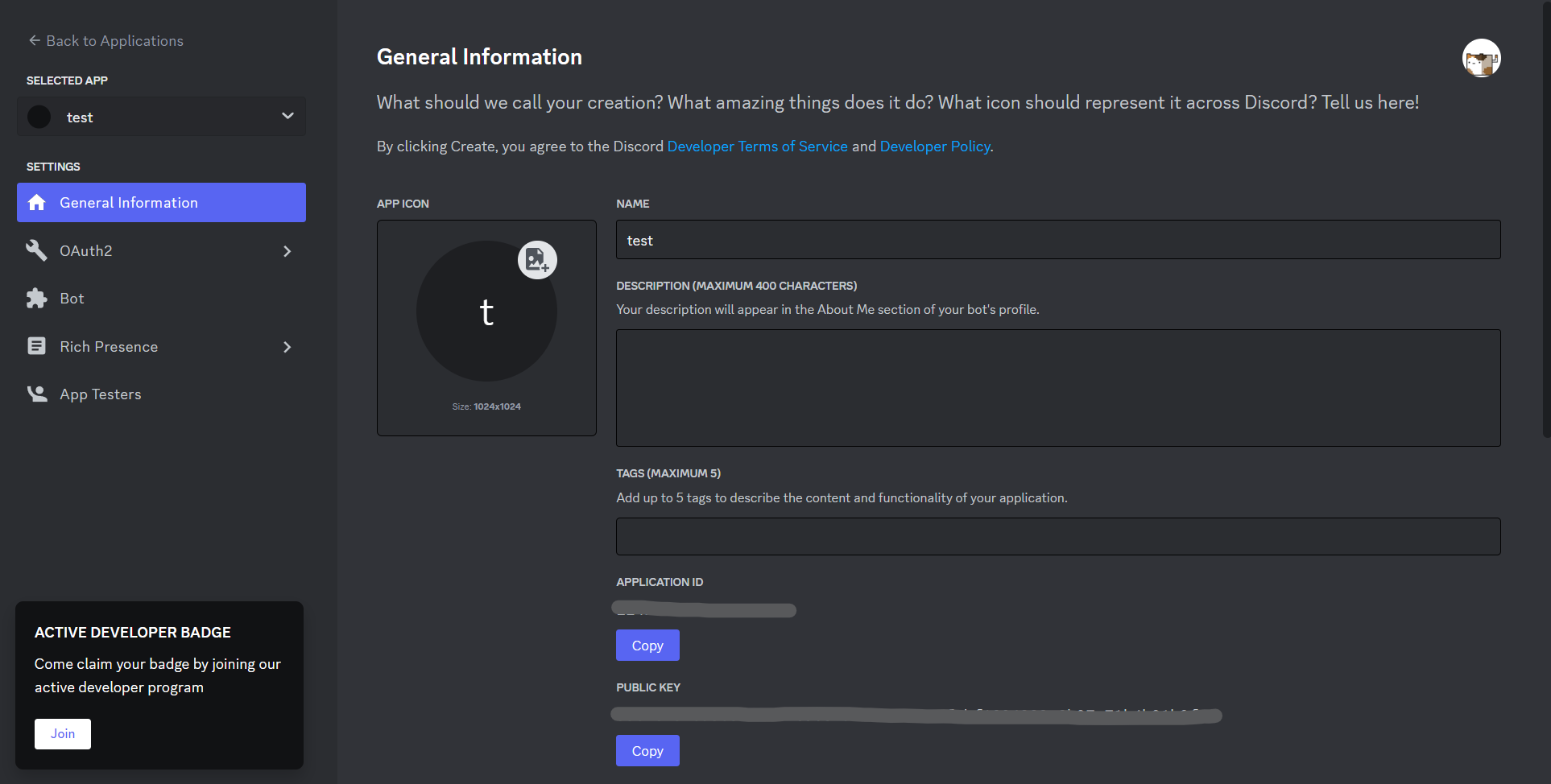This screenshot has height=784, width=1551.
Task: Click the back arrow icon
Action: pos(35,40)
